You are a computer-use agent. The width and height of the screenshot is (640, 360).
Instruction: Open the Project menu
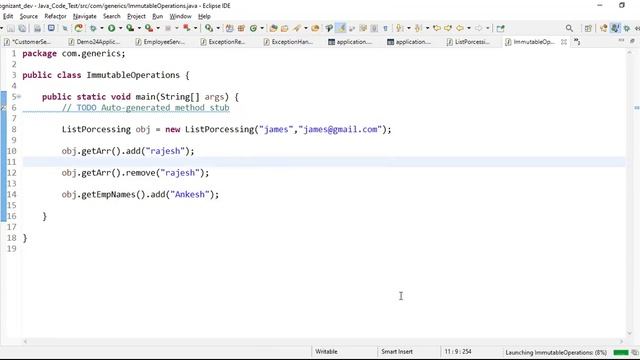pyautogui.click(x=136, y=16)
